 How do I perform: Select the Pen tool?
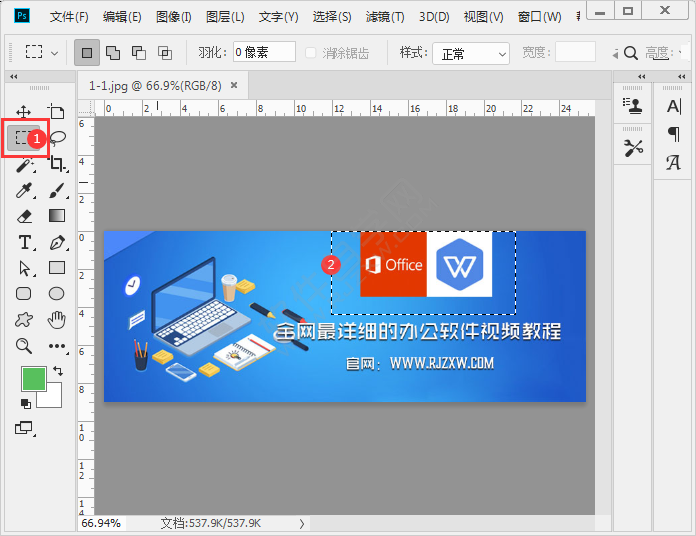pyautogui.click(x=58, y=243)
